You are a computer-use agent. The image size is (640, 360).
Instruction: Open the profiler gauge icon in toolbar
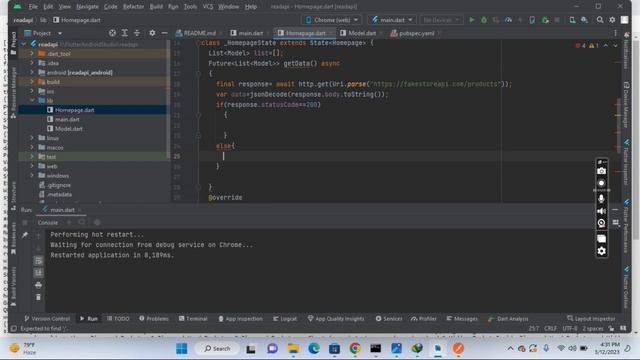(x=508, y=20)
